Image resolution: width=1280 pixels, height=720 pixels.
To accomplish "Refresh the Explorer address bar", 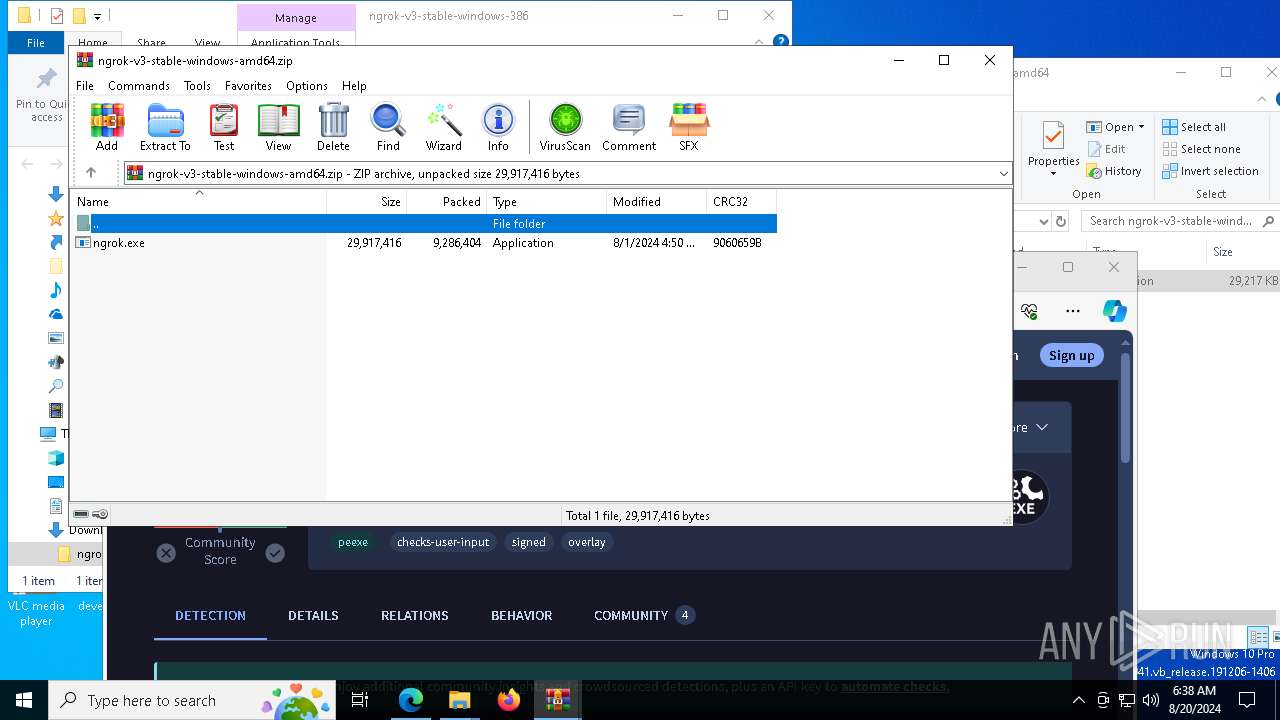I will tap(1061, 221).
